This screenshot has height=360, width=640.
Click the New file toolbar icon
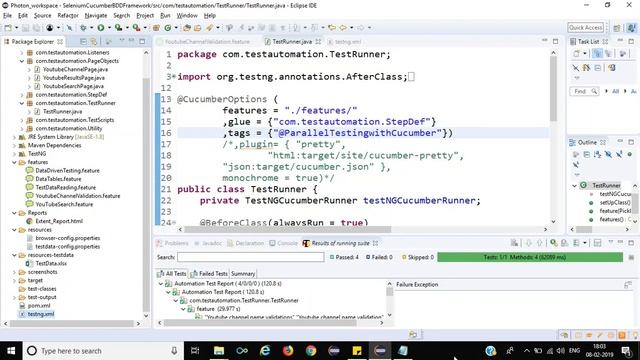[8, 28]
